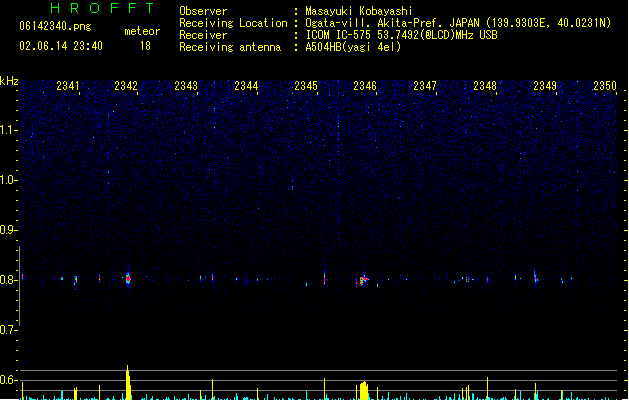Click the Receiving antenna label
Screen dimensions: 629x400
(230, 47)
